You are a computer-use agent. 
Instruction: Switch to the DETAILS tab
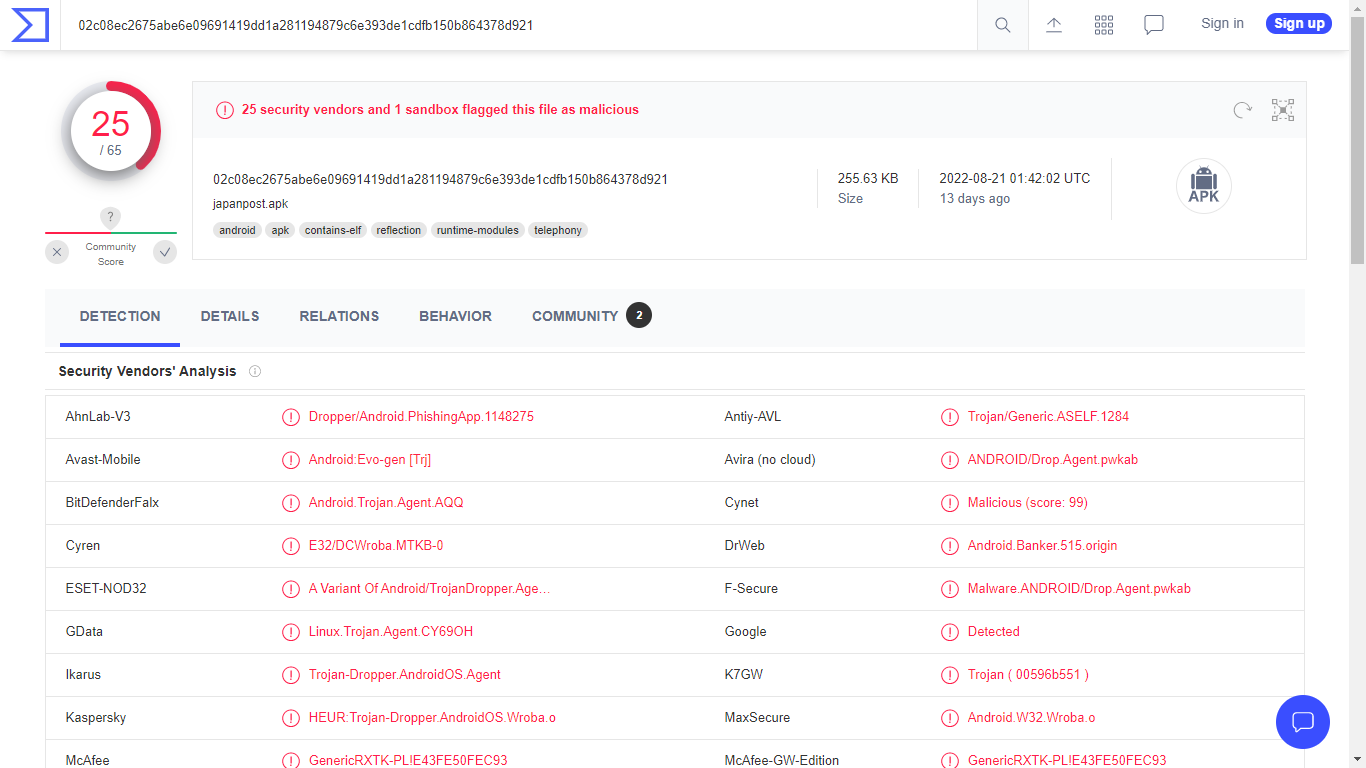coord(230,316)
